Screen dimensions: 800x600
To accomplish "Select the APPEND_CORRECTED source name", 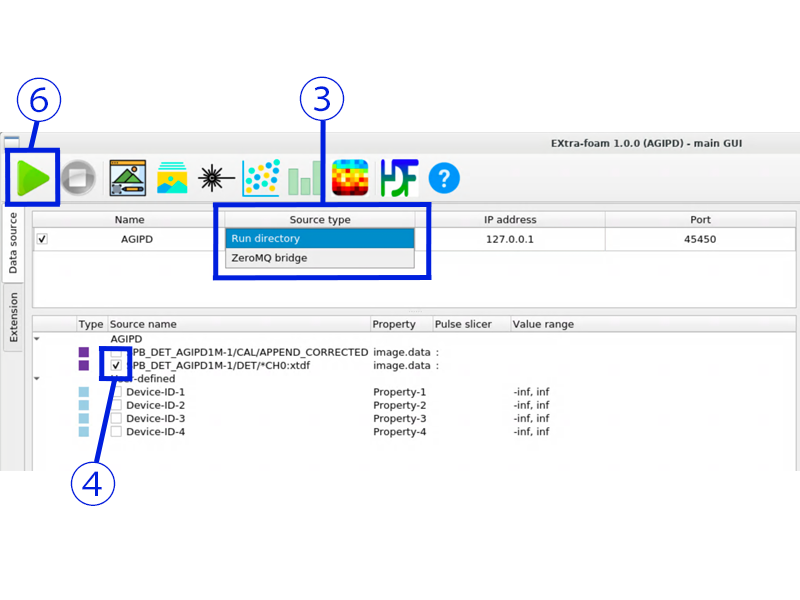I will coord(249,352).
